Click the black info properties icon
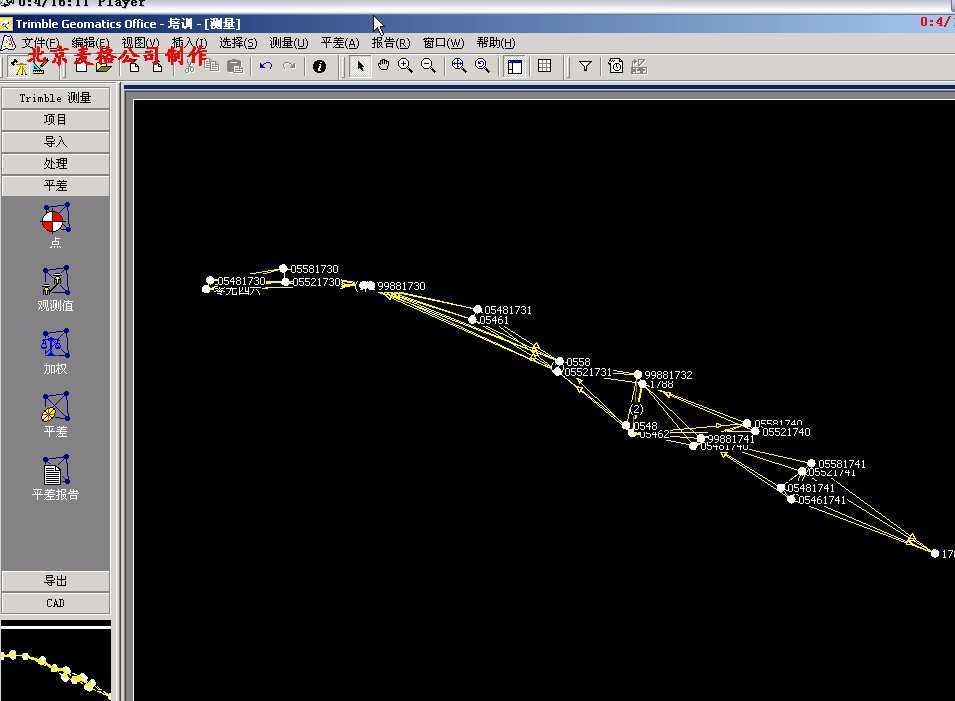This screenshot has width=955, height=701. click(x=319, y=66)
